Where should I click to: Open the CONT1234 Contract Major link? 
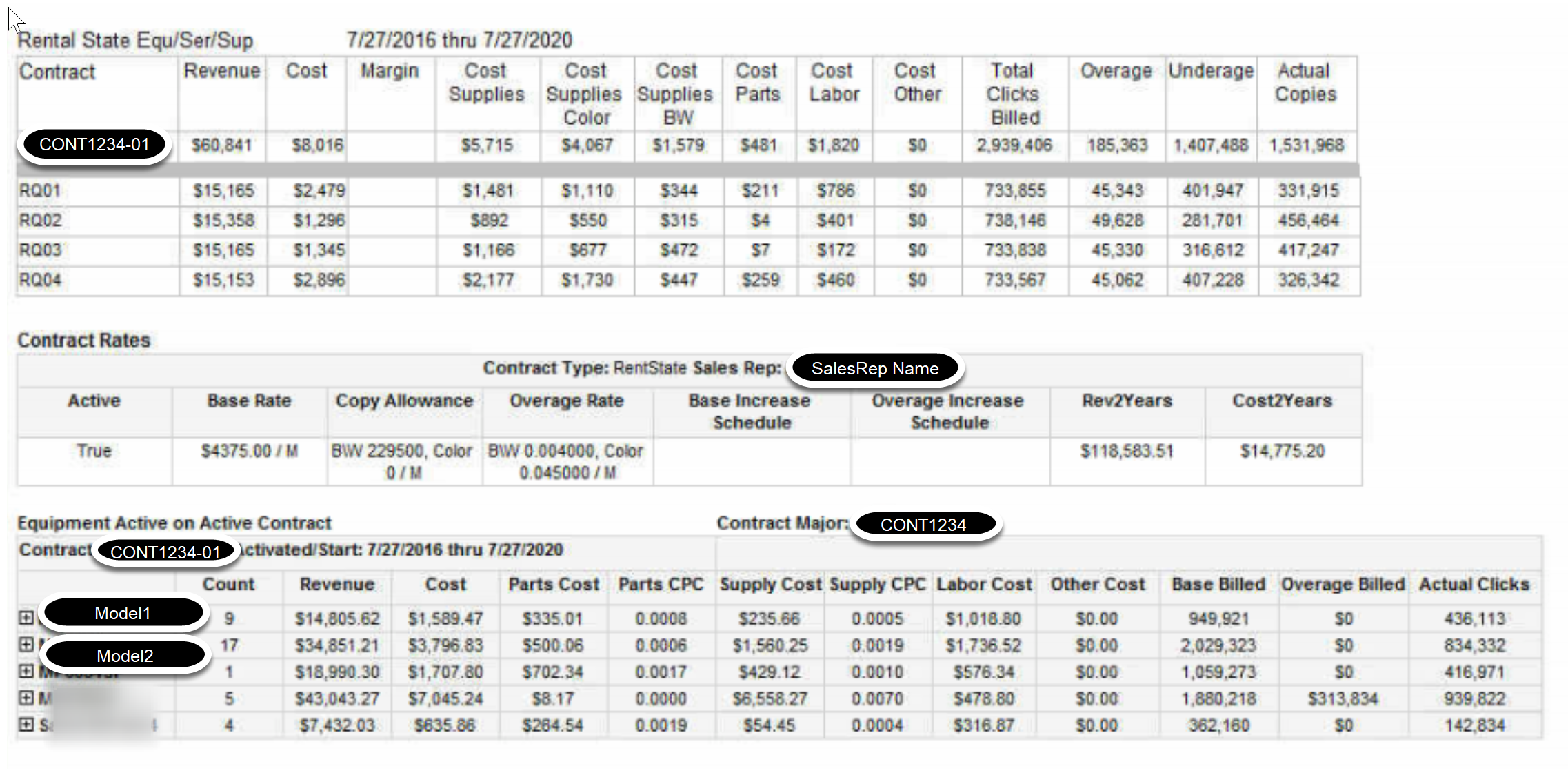(924, 525)
